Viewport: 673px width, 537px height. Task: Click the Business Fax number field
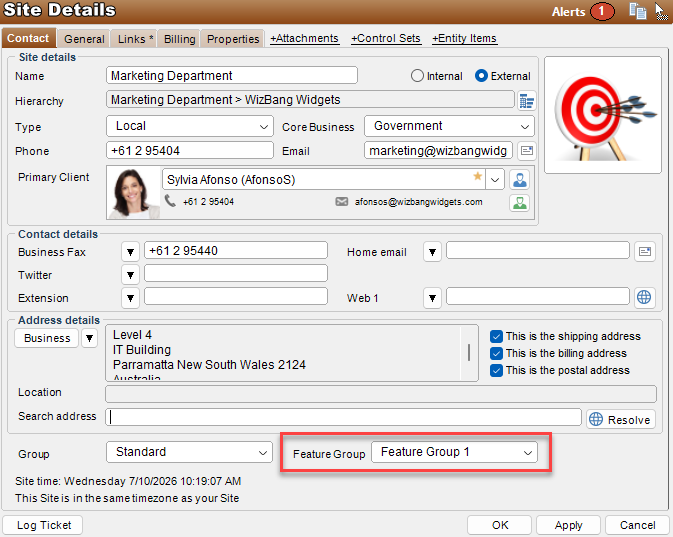(x=236, y=251)
